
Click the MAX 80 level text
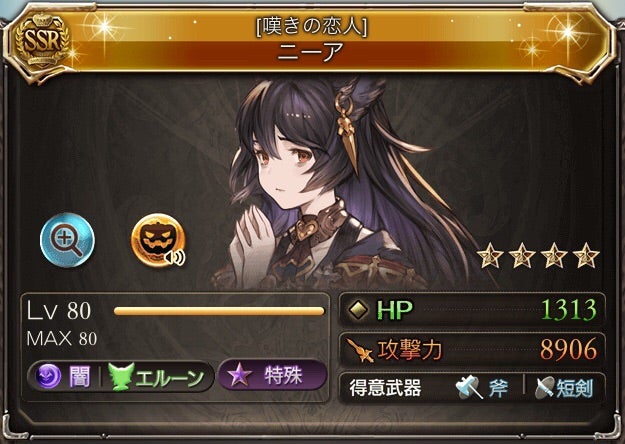click(62, 339)
